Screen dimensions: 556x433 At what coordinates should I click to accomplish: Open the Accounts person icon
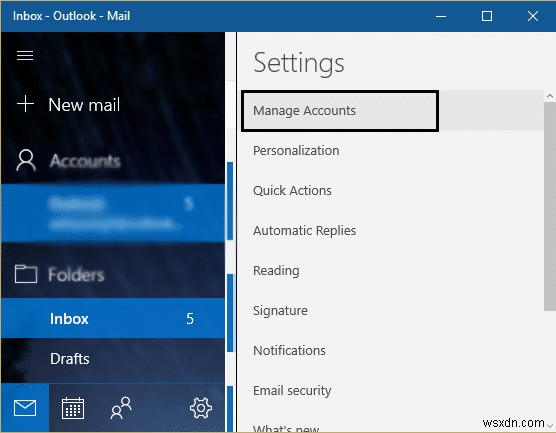pyautogui.click(x=26, y=160)
